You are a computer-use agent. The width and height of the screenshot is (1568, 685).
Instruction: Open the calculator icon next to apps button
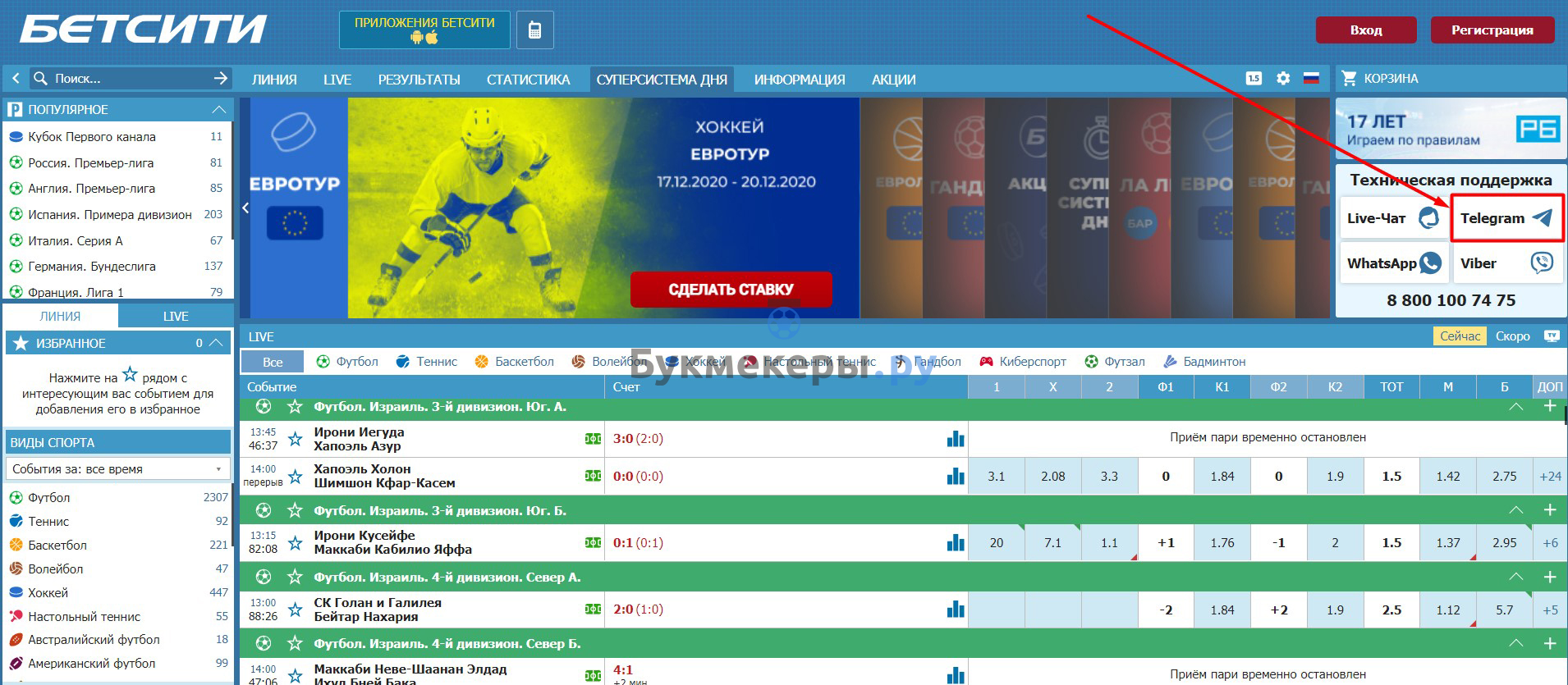[x=534, y=30]
